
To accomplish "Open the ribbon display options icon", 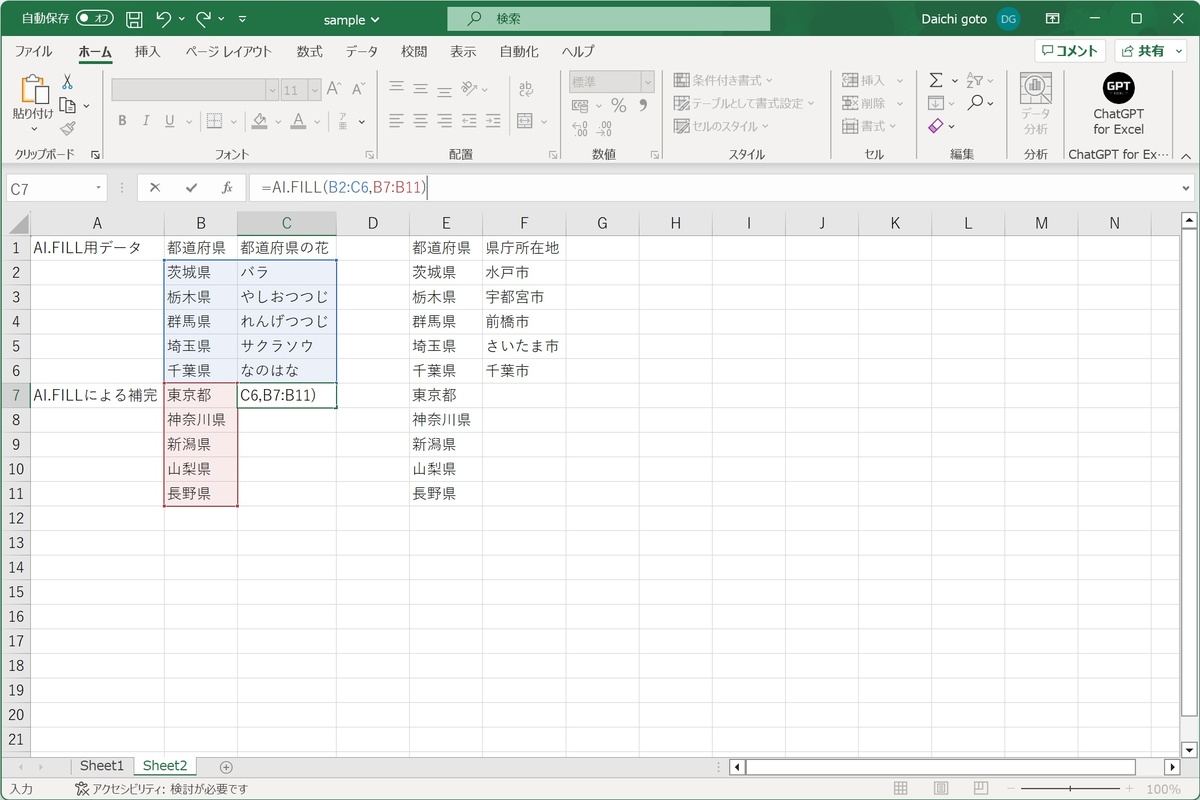I will [1052, 18].
